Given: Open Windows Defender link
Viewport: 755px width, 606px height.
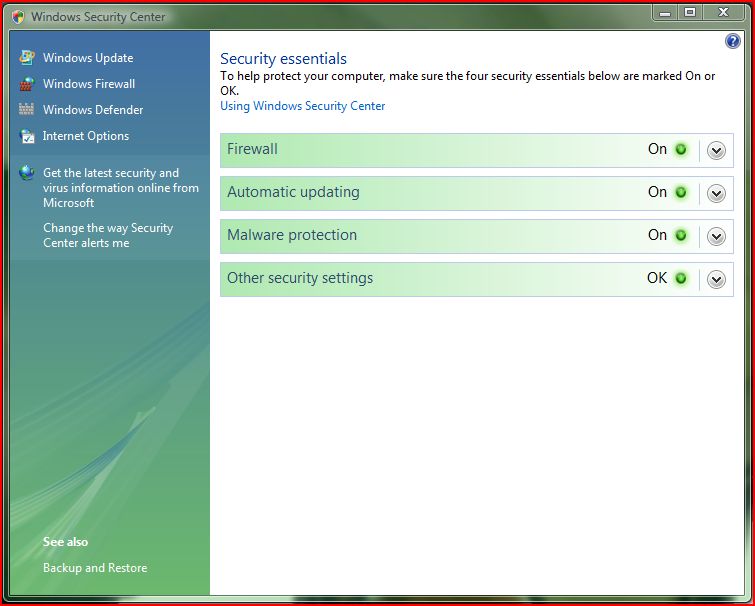Looking at the screenshot, I should 93,110.
